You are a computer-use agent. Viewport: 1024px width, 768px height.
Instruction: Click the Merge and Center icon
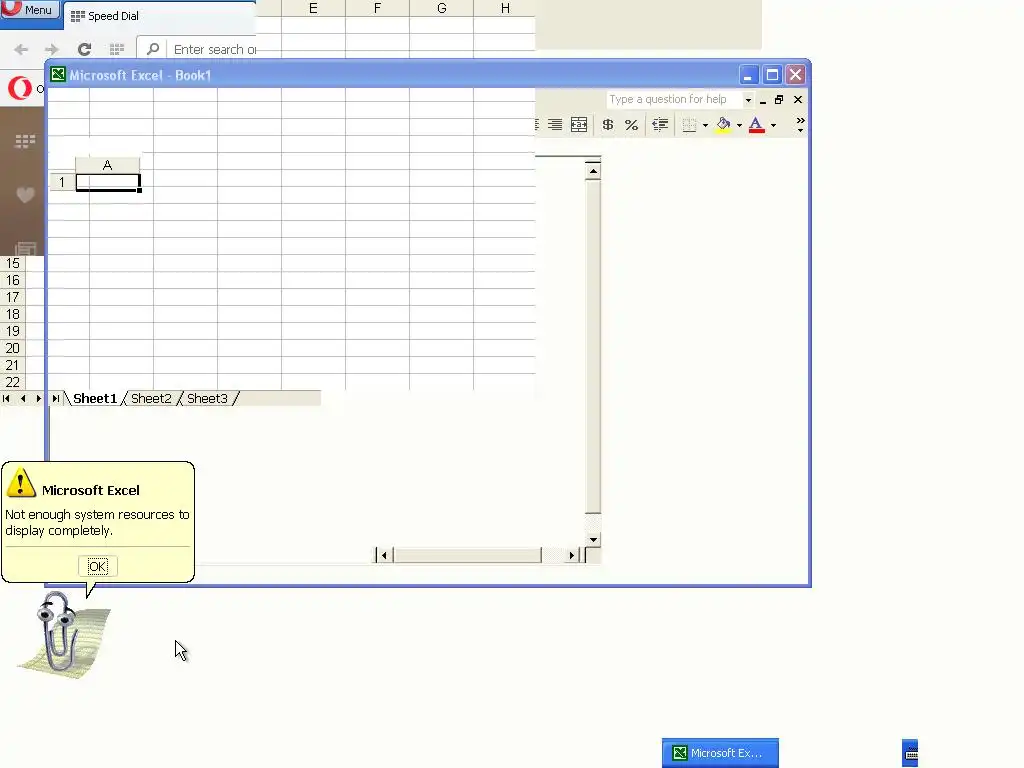(x=579, y=125)
